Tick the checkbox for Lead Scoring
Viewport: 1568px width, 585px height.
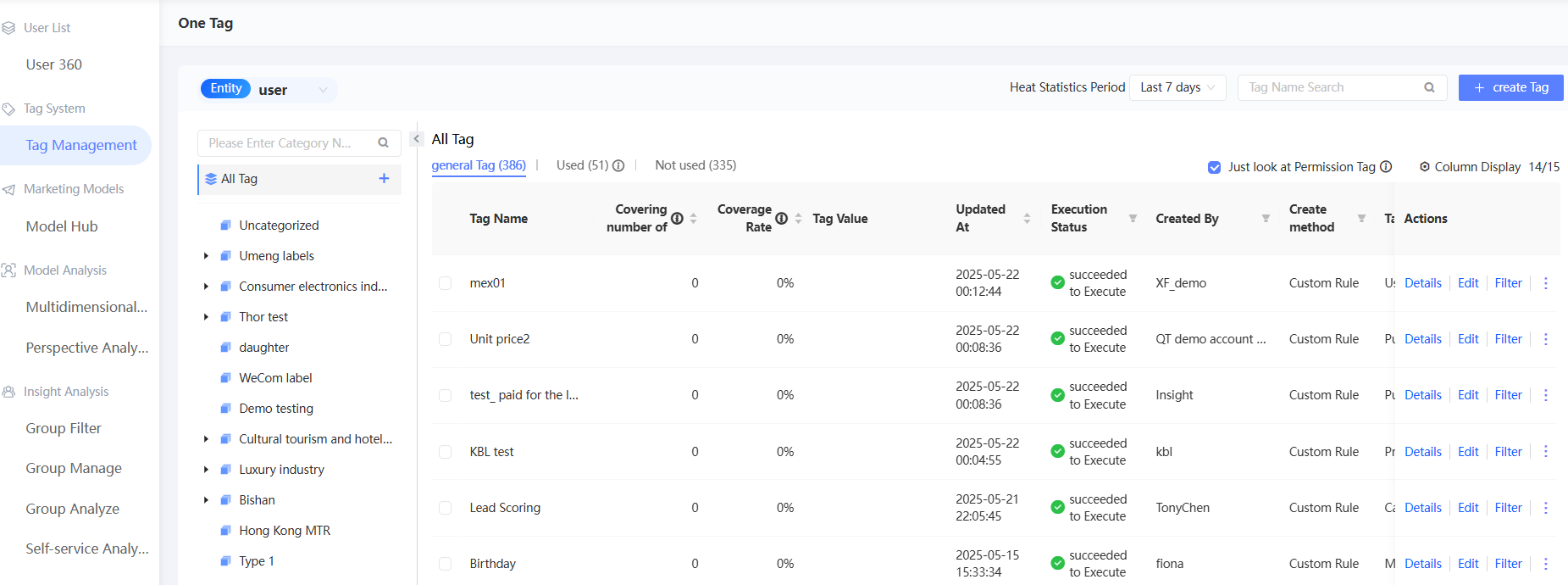click(445, 508)
